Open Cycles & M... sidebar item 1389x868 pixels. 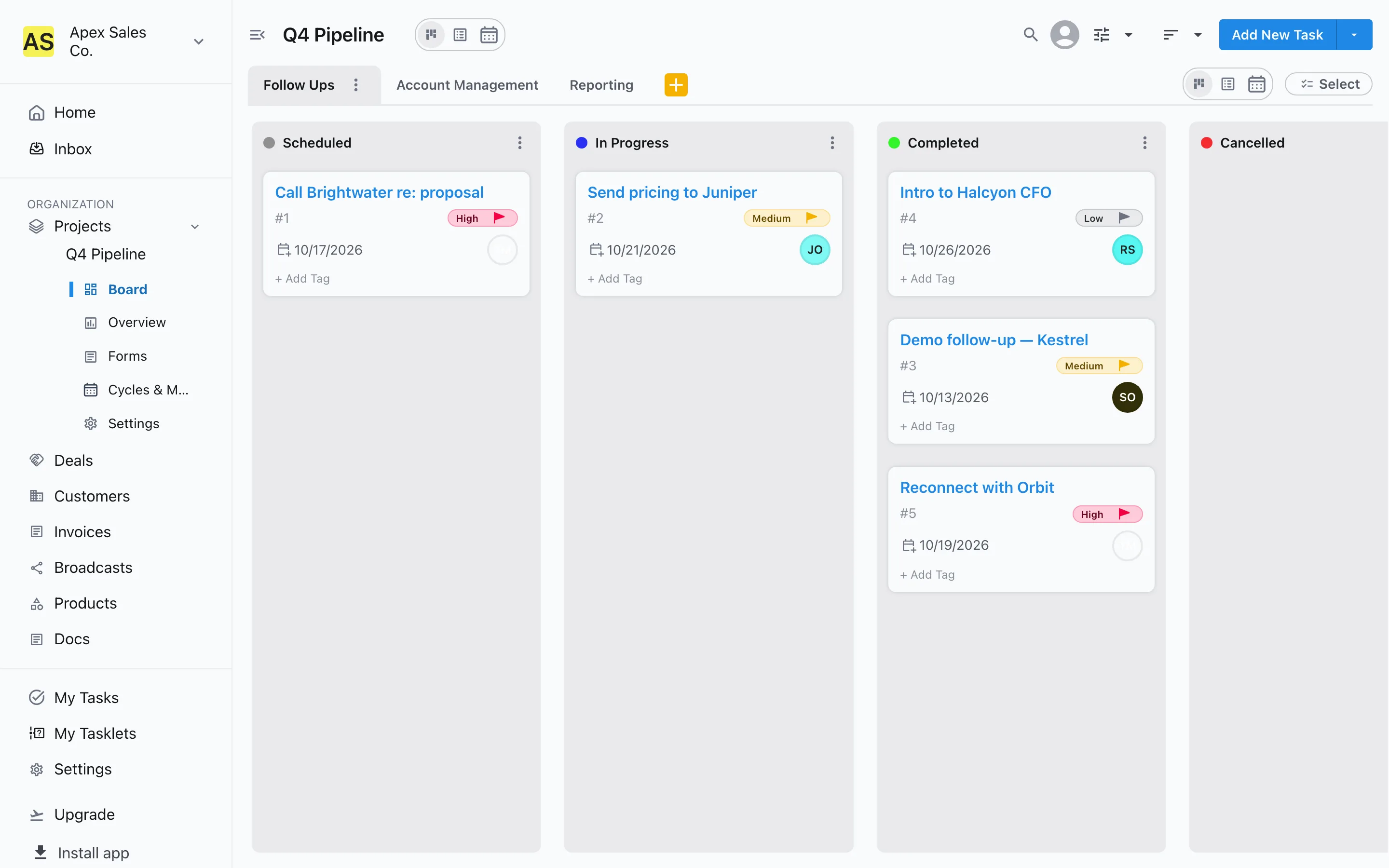(x=148, y=390)
